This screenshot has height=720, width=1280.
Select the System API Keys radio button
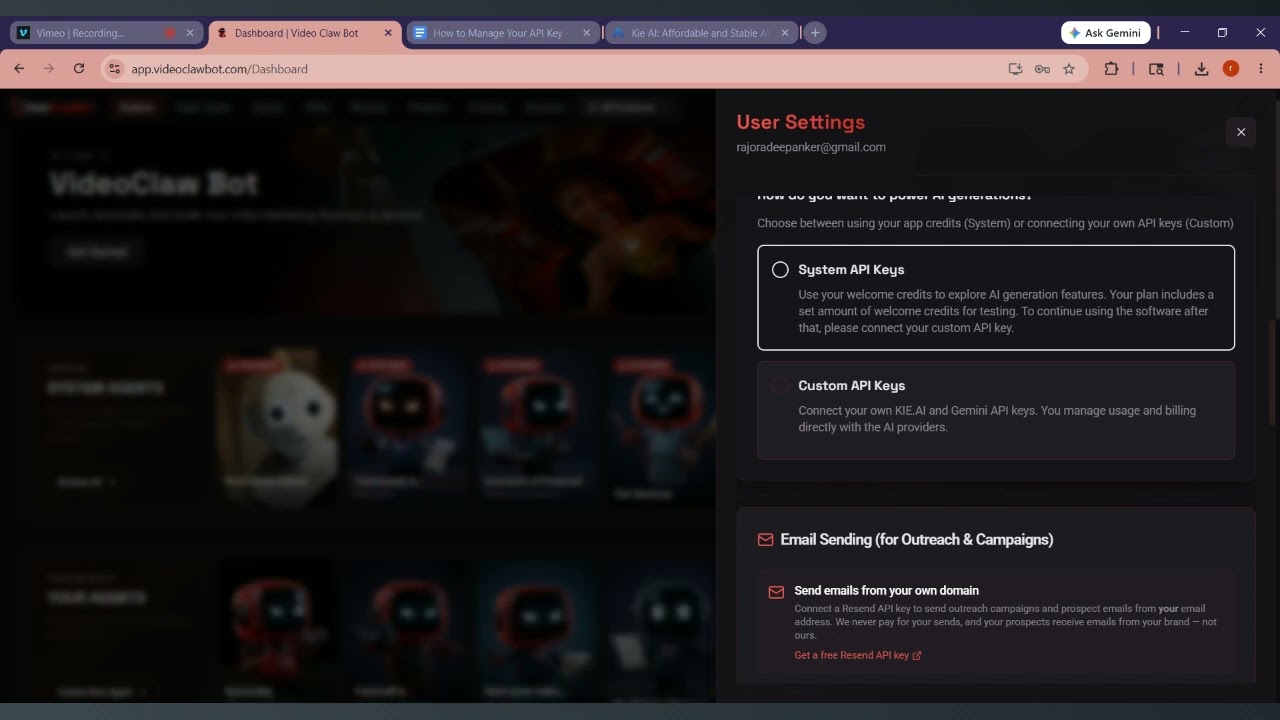click(780, 270)
